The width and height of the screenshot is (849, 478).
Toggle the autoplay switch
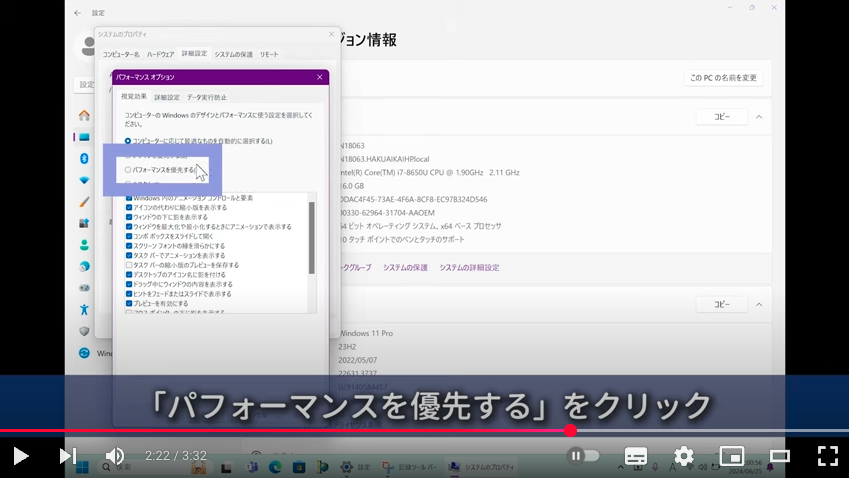coord(583,456)
